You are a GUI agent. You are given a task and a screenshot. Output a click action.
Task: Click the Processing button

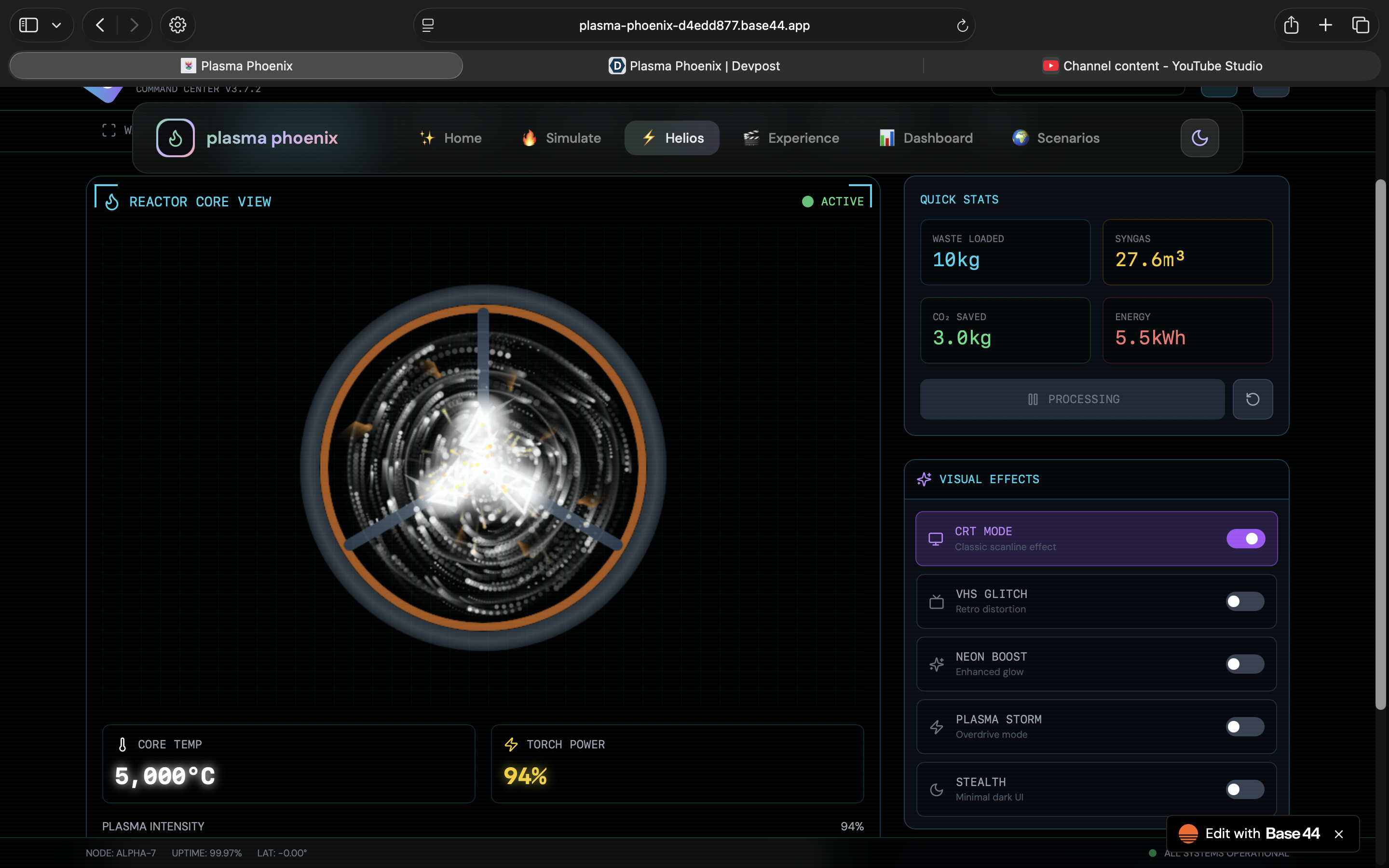pos(1072,399)
